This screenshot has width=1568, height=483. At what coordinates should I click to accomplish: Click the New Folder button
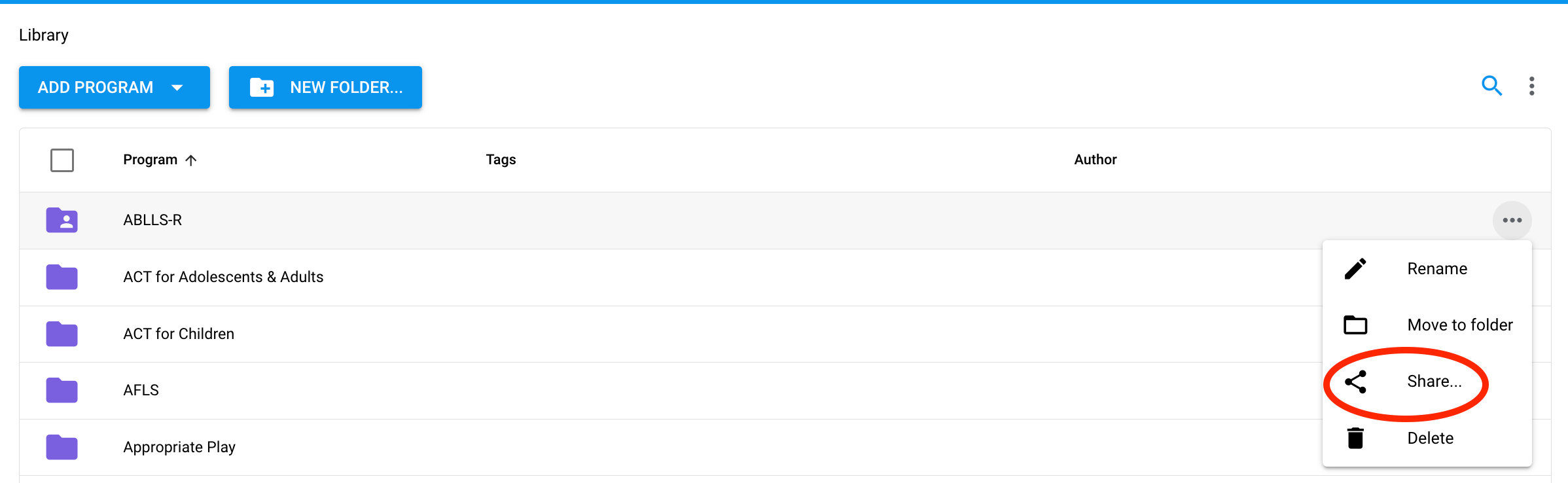[x=325, y=88]
